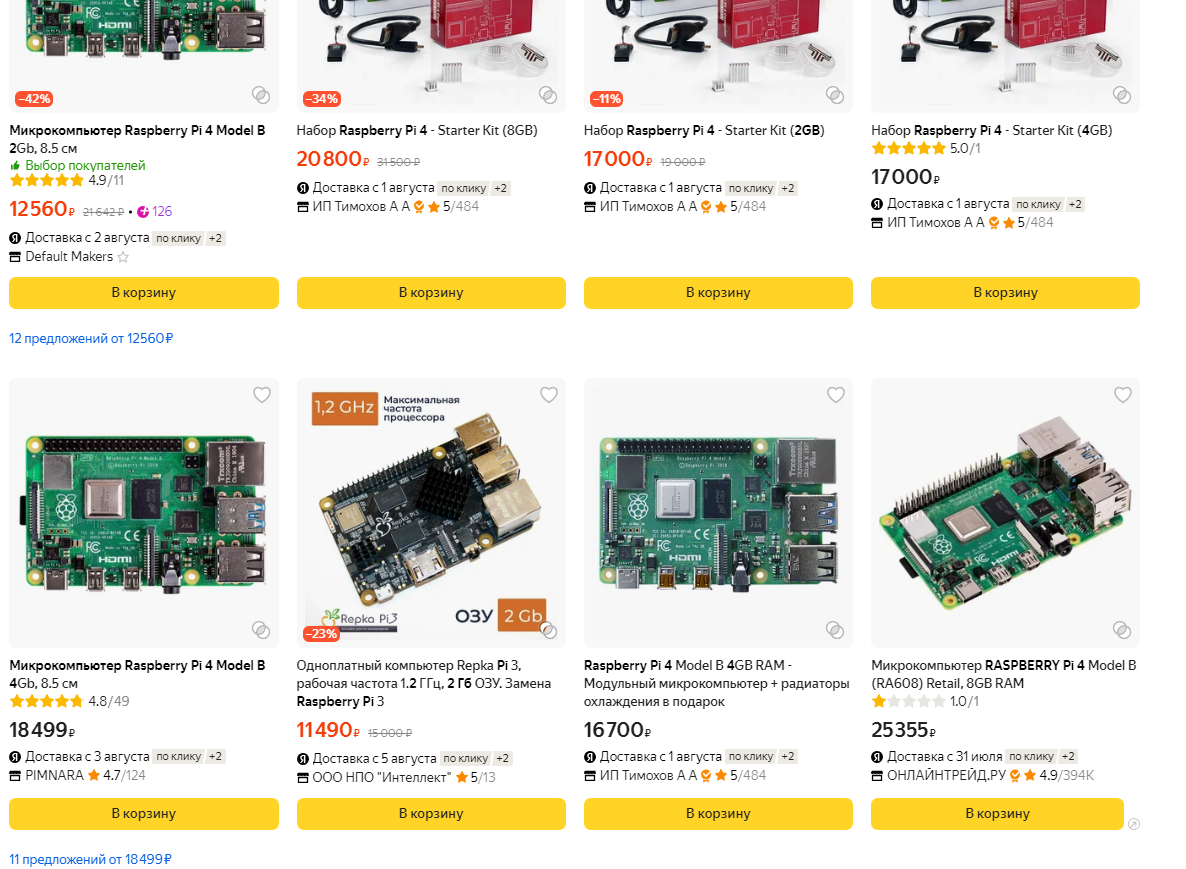Compare the Raspberry Pi 4 Model B 4Gb board
Screen dimensions: 1186x869
click(x=261, y=629)
